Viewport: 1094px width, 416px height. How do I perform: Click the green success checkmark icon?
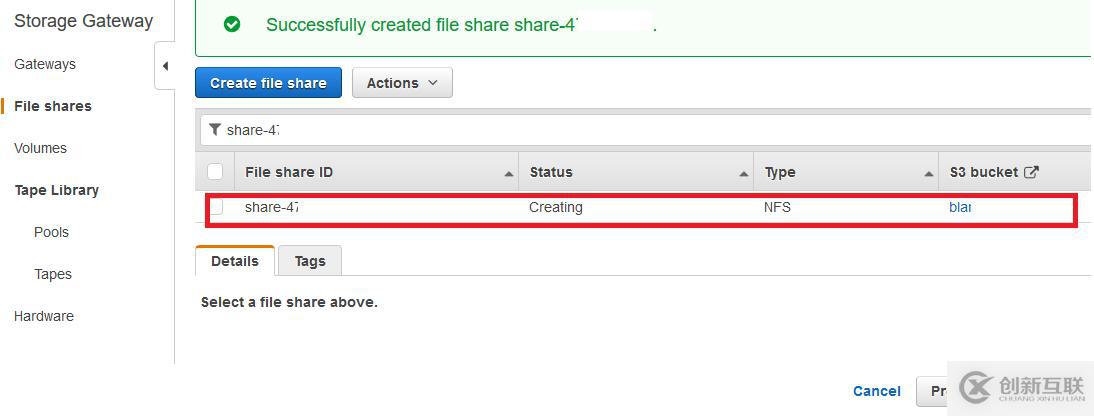pos(232,24)
